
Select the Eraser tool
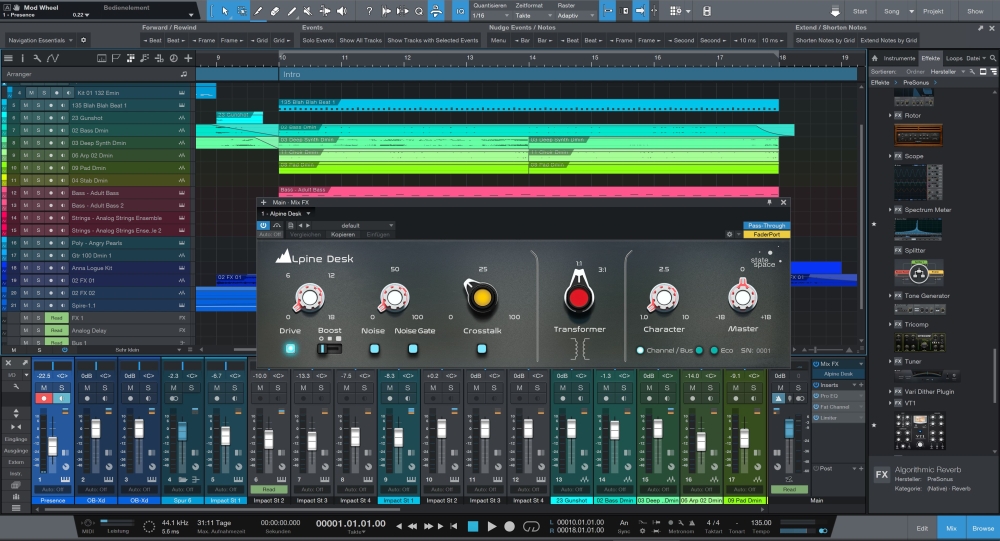click(x=275, y=11)
